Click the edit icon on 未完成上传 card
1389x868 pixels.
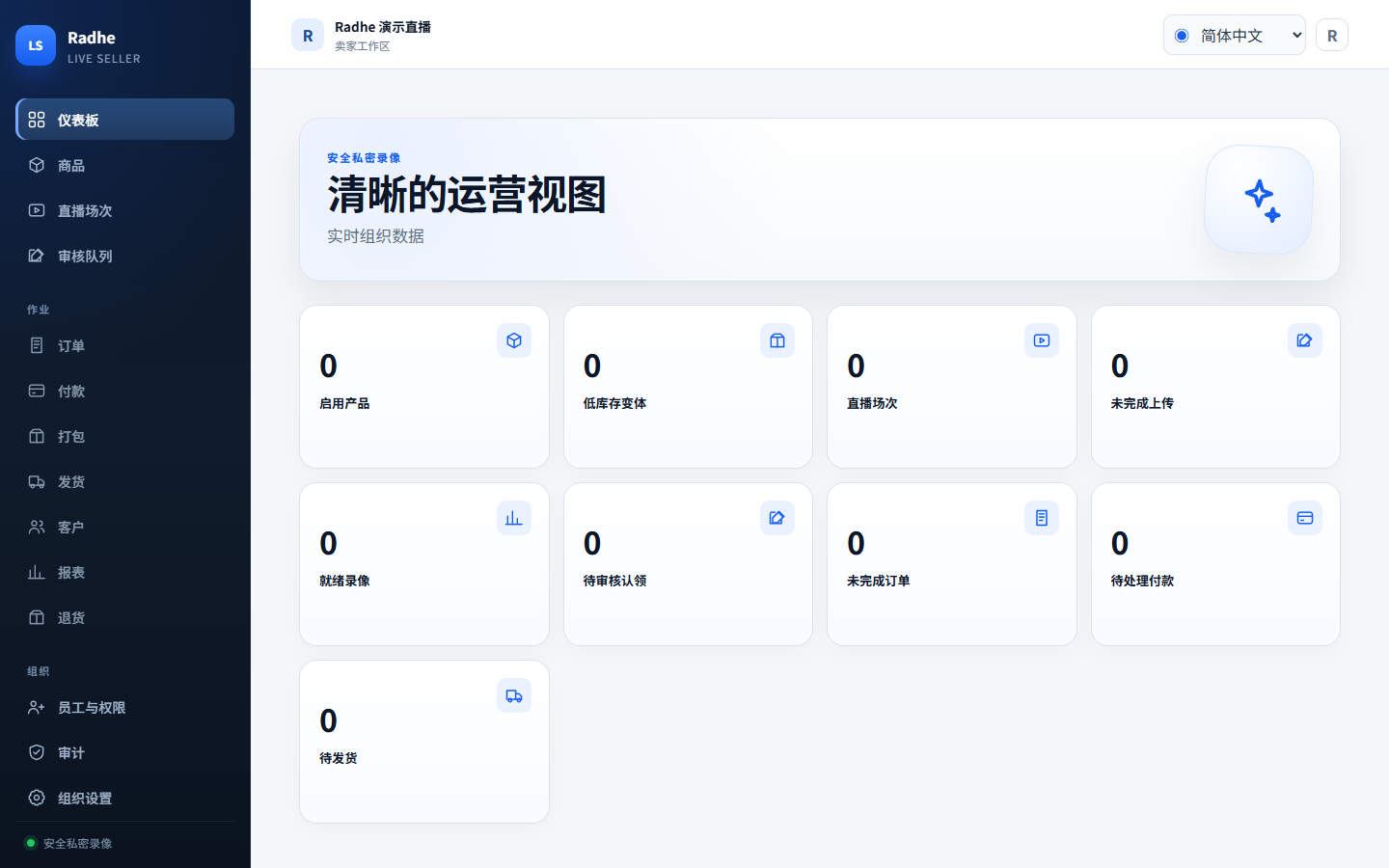tap(1305, 340)
